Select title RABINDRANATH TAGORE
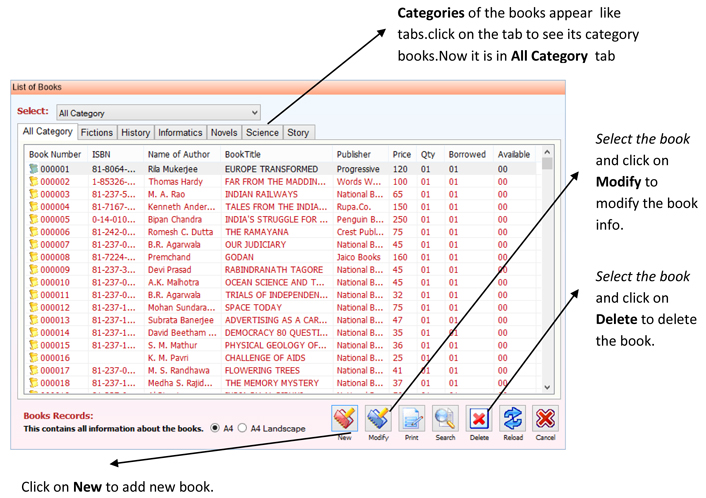The image size is (706, 498). (274, 270)
